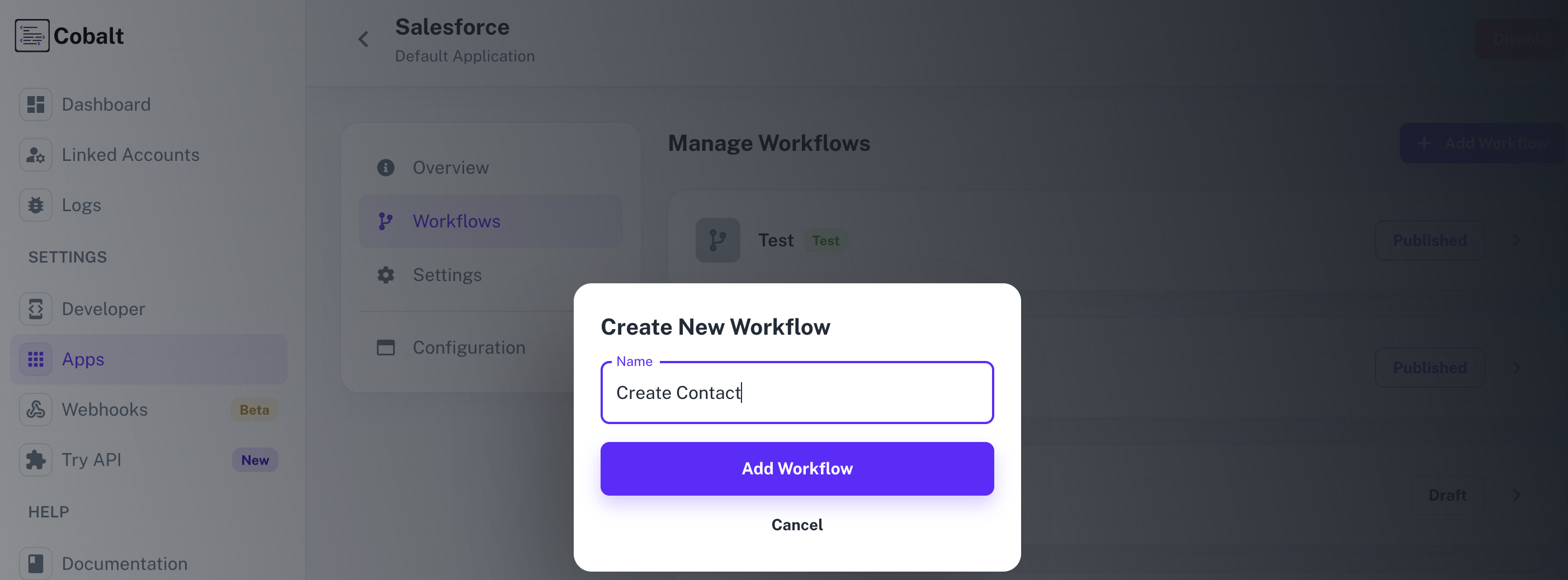Click the Cobalt logo

coord(32,35)
